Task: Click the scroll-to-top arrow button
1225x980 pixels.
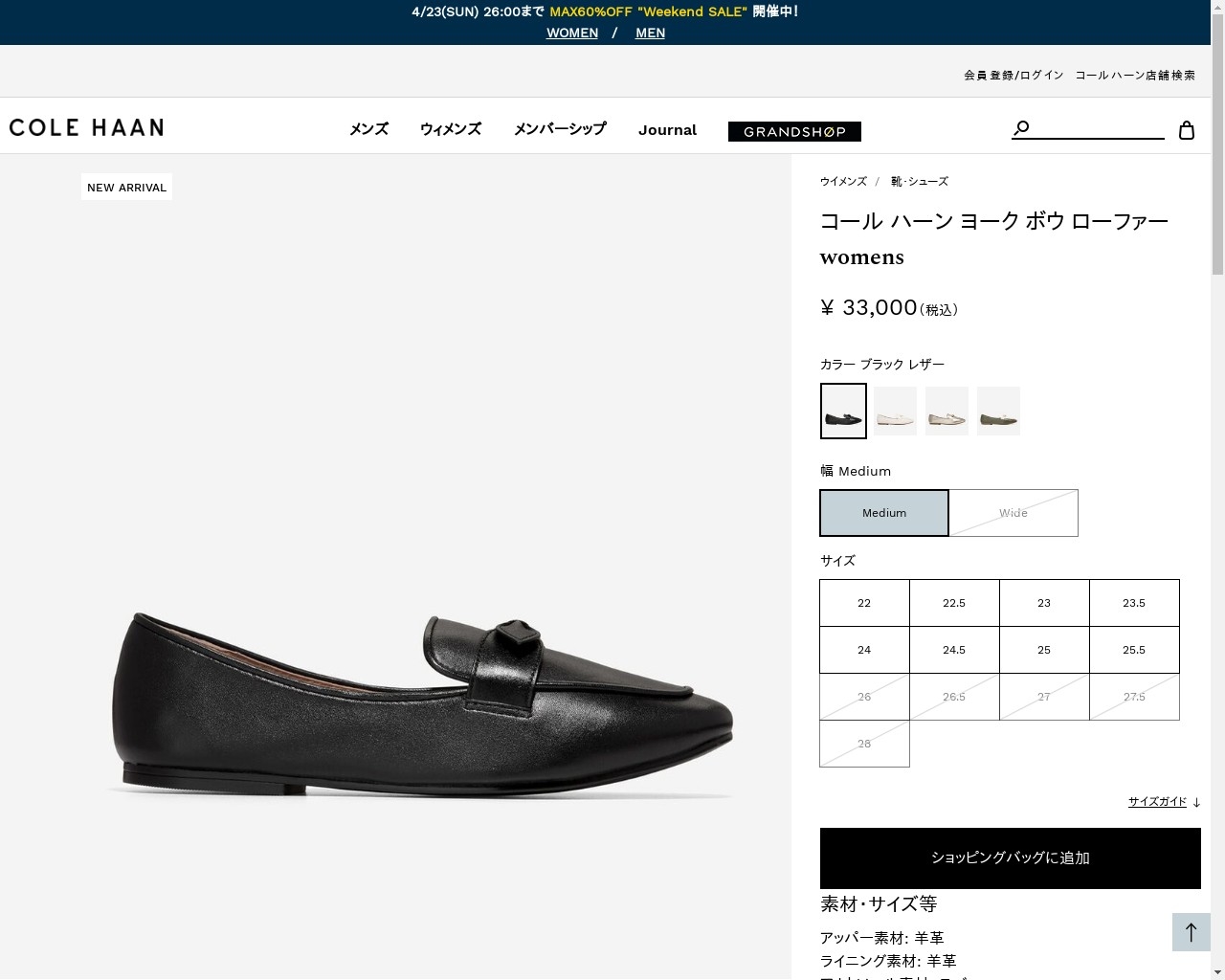Action: point(1192,932)
